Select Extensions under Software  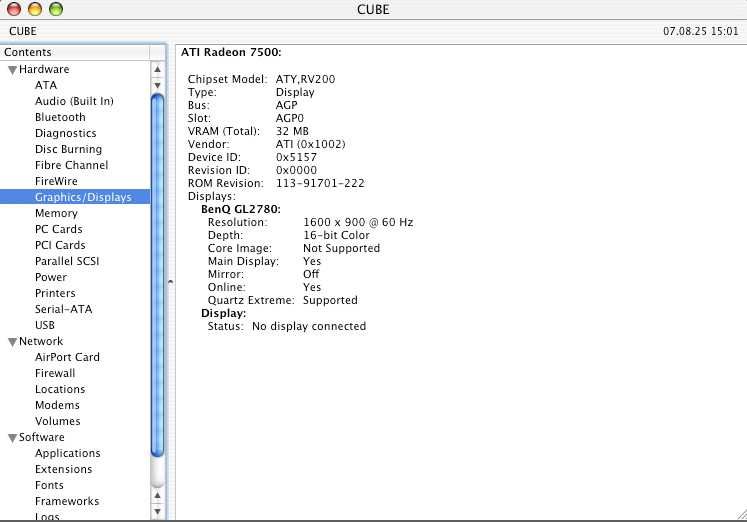63,469
